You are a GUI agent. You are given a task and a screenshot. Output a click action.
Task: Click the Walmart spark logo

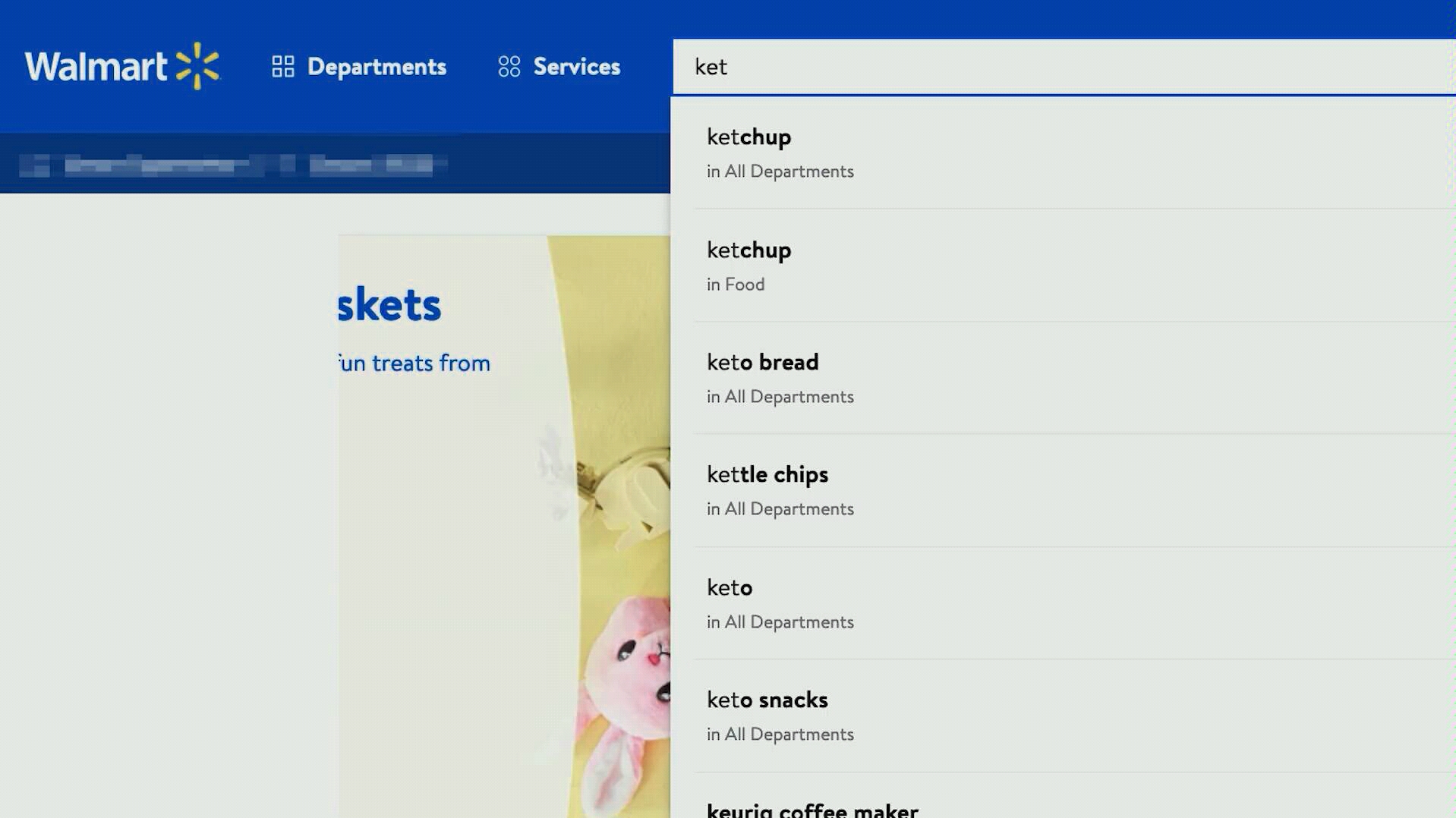point(197,66)
